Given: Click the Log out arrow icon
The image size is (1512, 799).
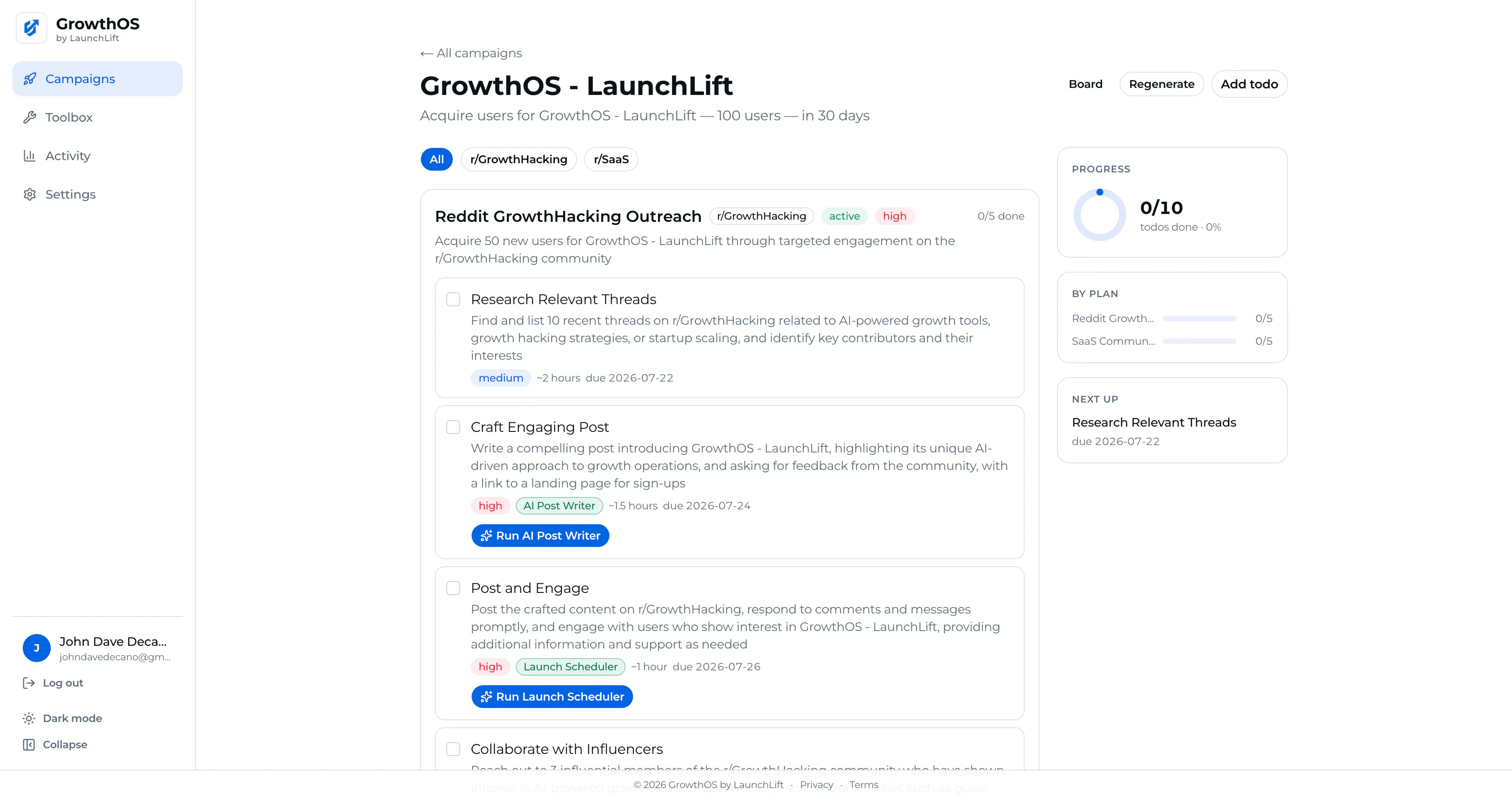Looking at the screenshot, I should 29,683.
